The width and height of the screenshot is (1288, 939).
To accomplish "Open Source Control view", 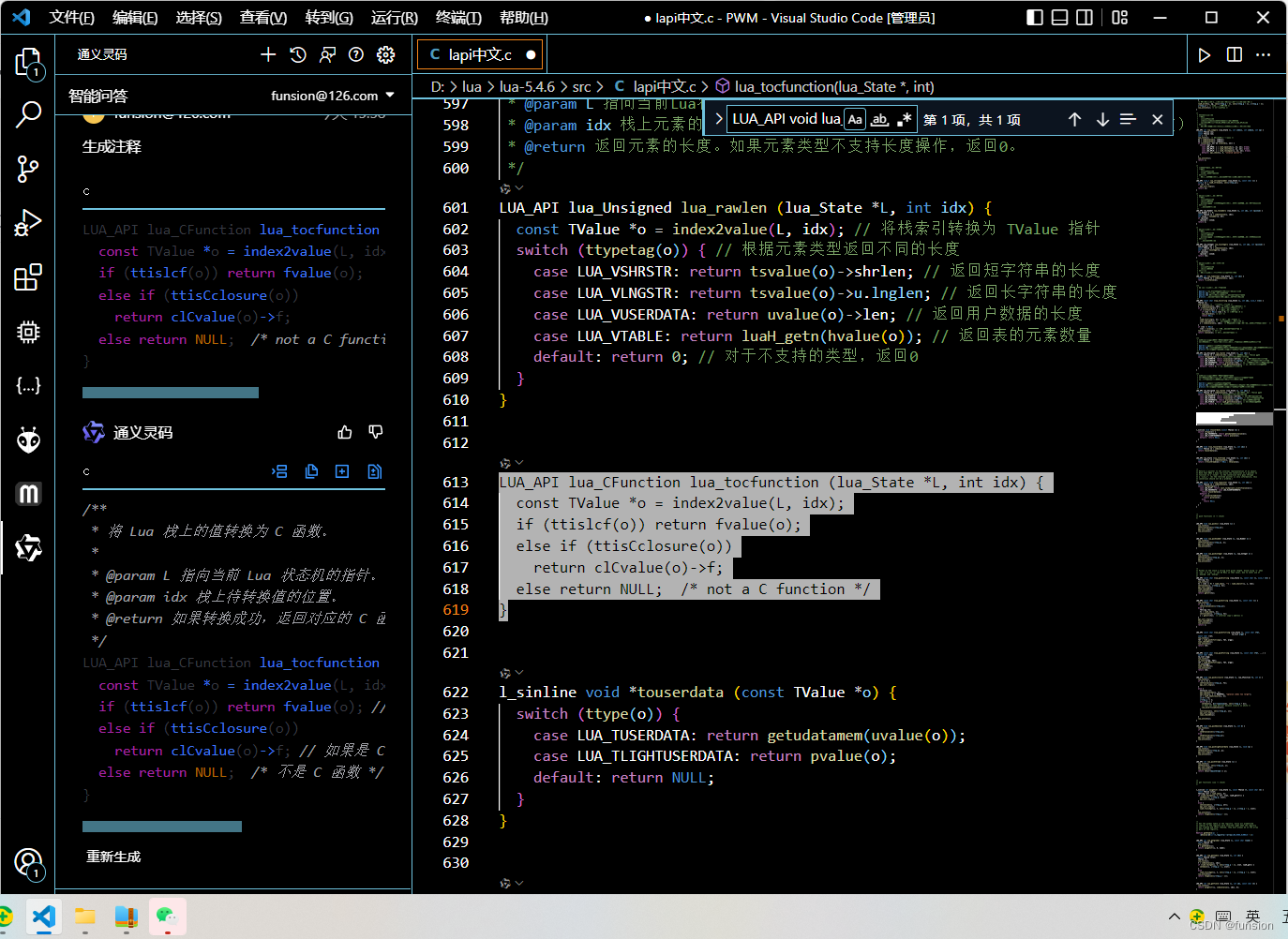I will (x=28, y=169).
